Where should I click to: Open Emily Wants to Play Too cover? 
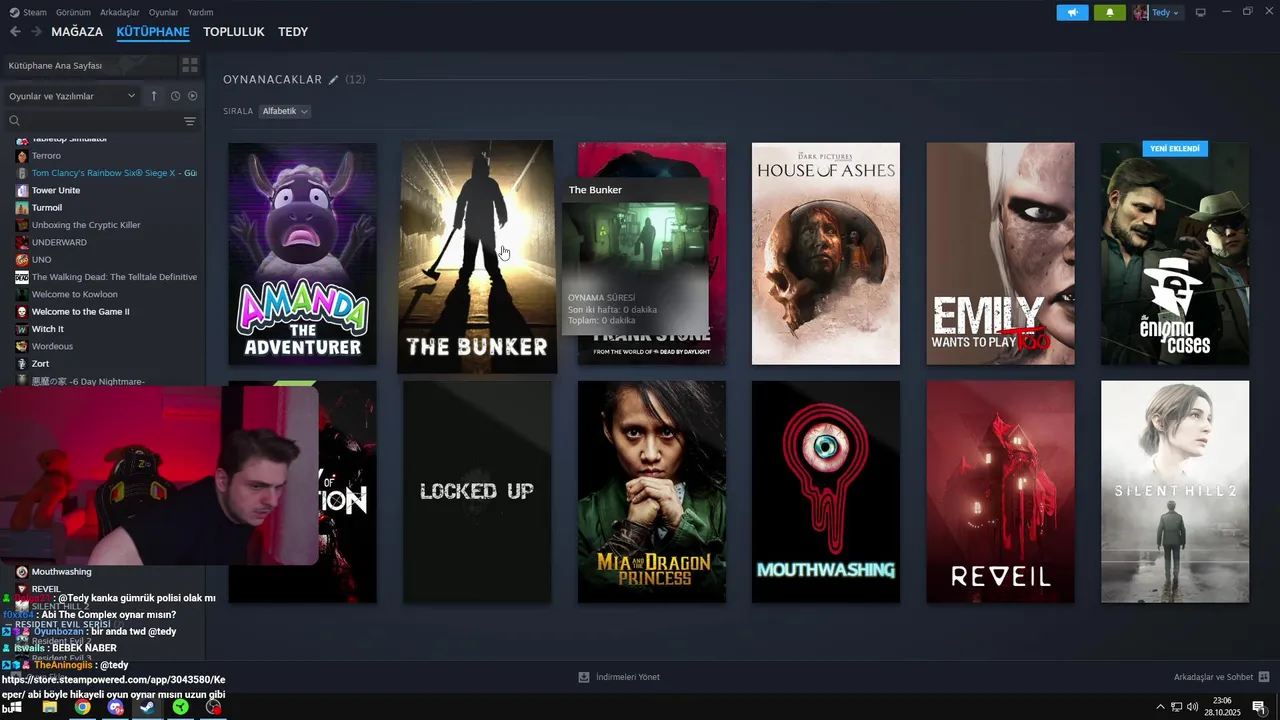pos(1000,253)
